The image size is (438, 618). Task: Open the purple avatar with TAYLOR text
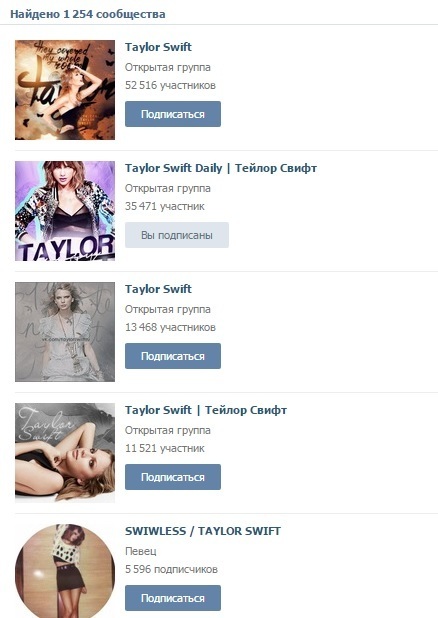click(65, 211)
